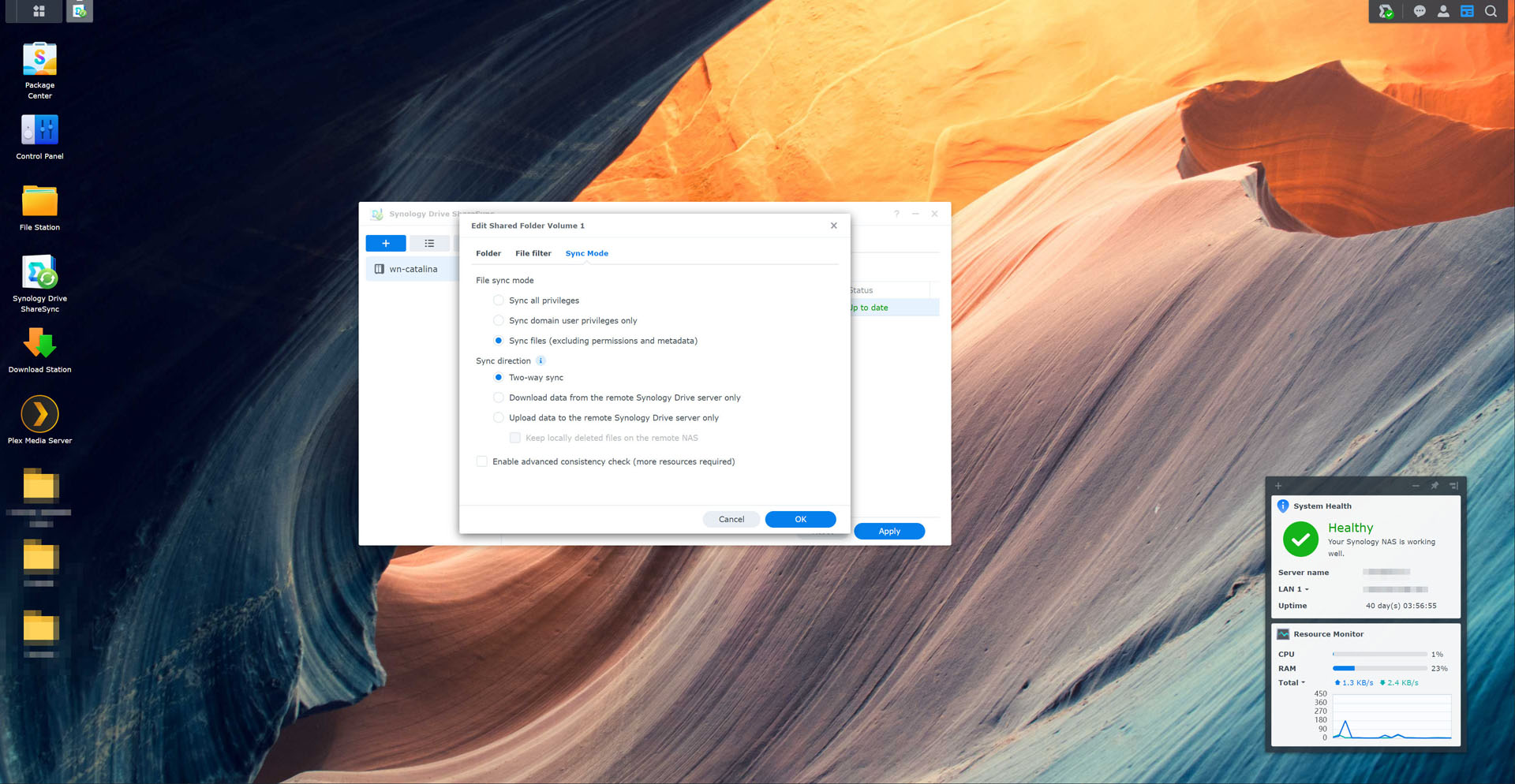Screen dimensions: 1515x784
Task: Click the Healthy status text
Action: coord(1350,528)
